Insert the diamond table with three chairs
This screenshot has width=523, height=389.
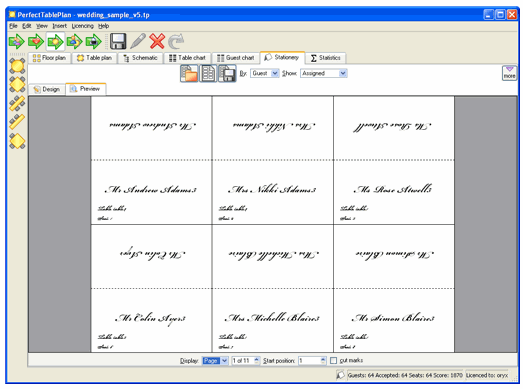click(x=17, y=141)
